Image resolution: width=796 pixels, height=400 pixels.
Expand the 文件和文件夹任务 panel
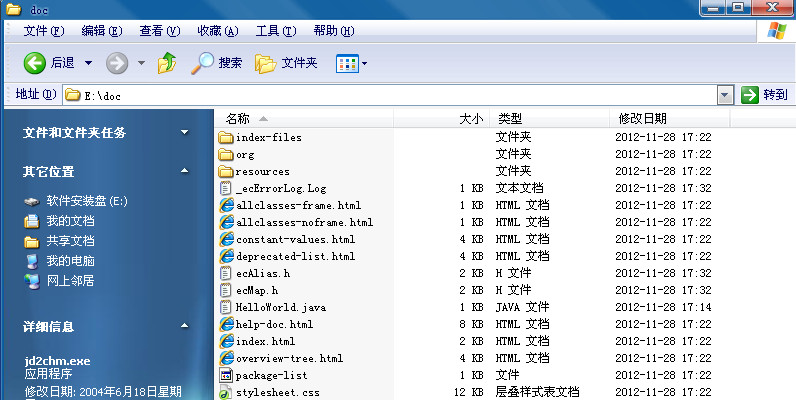(185, 132)
